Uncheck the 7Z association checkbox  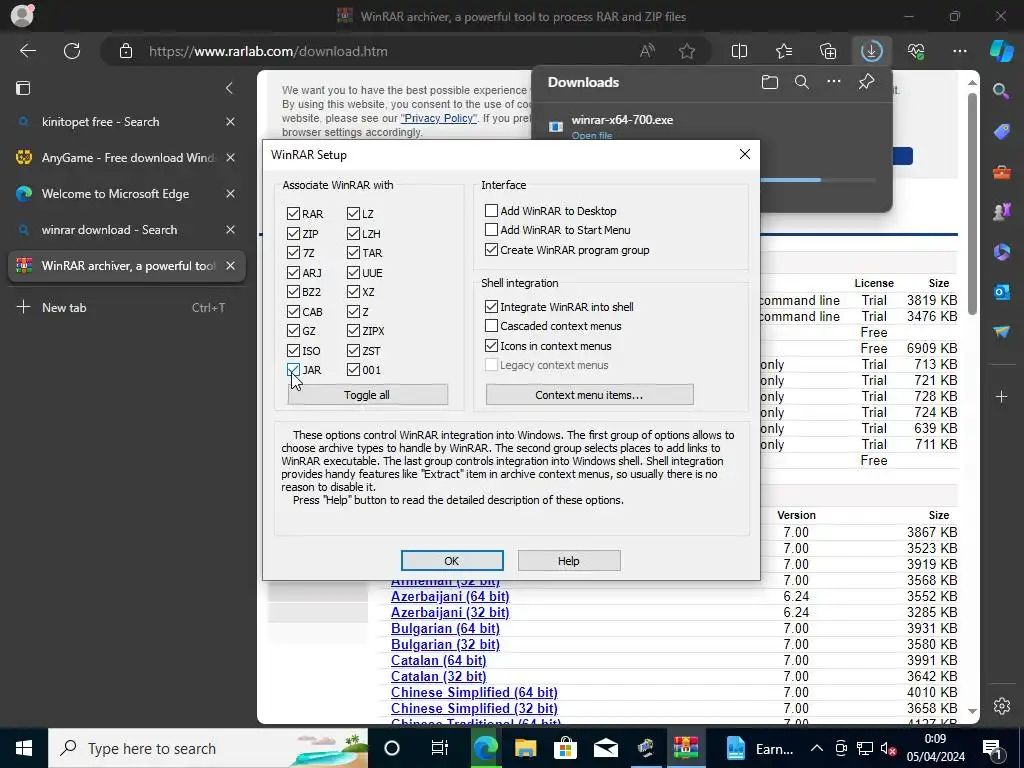[x=293, y=253]
